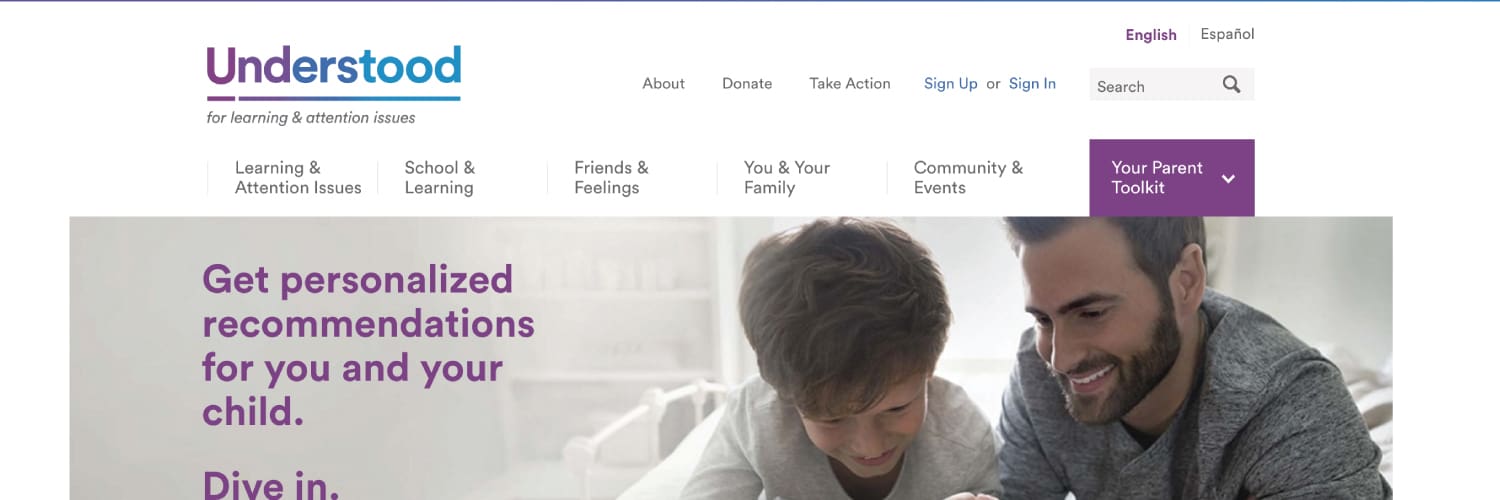Open the Take Action link
This screenshot has width=1500, height=500.
click(x=850, y=84)
